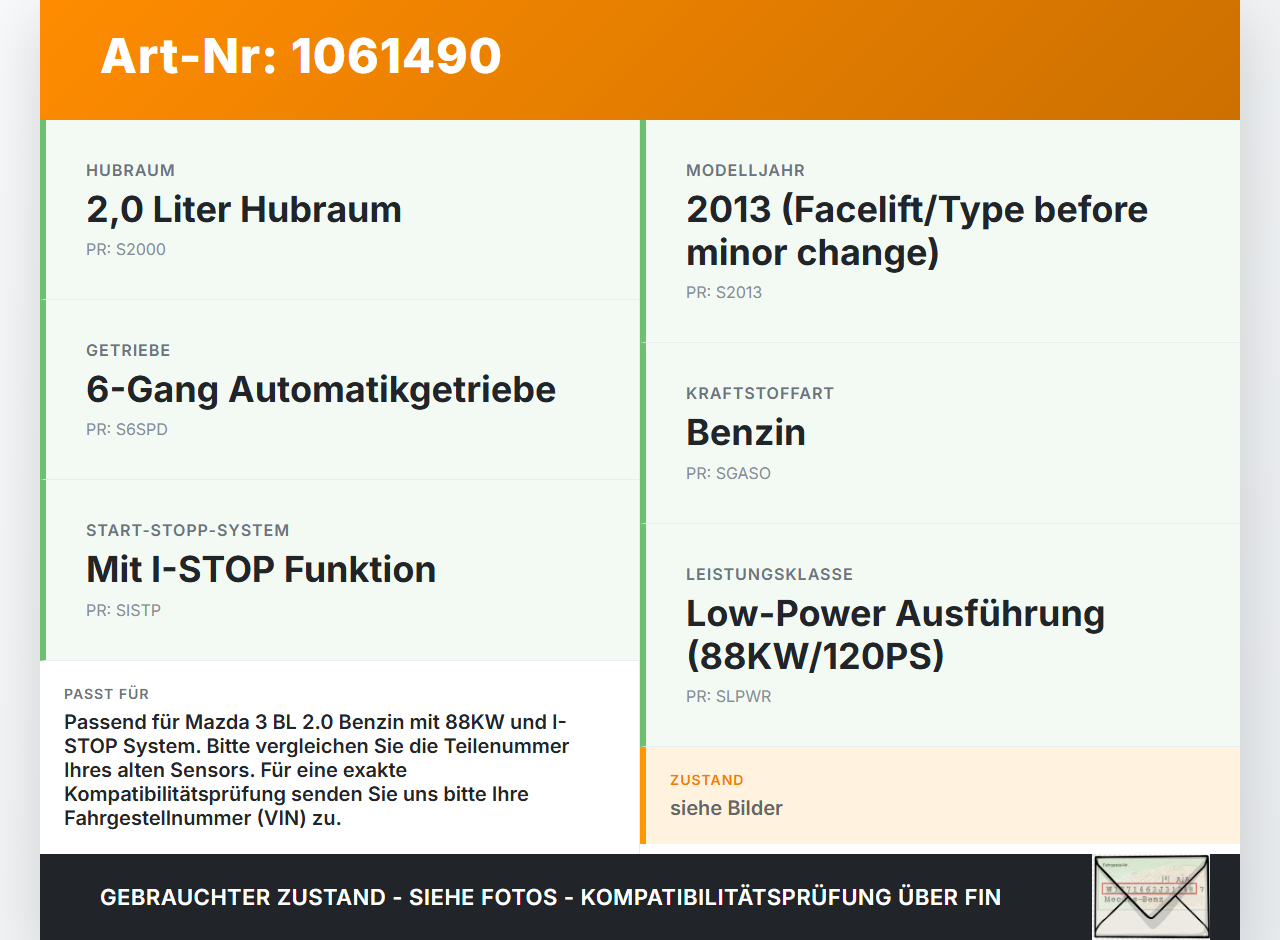
Task: Click the 2013 Facelift Modelljahr card
Action: click(940, 231)
